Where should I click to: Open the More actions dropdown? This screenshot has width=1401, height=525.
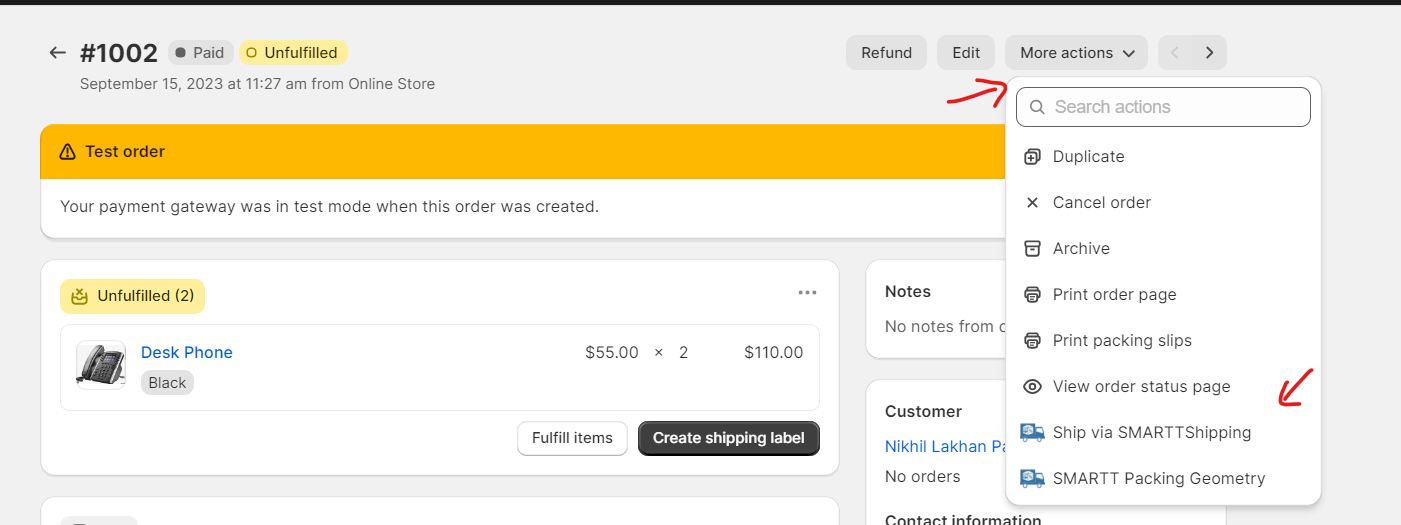1076,53
